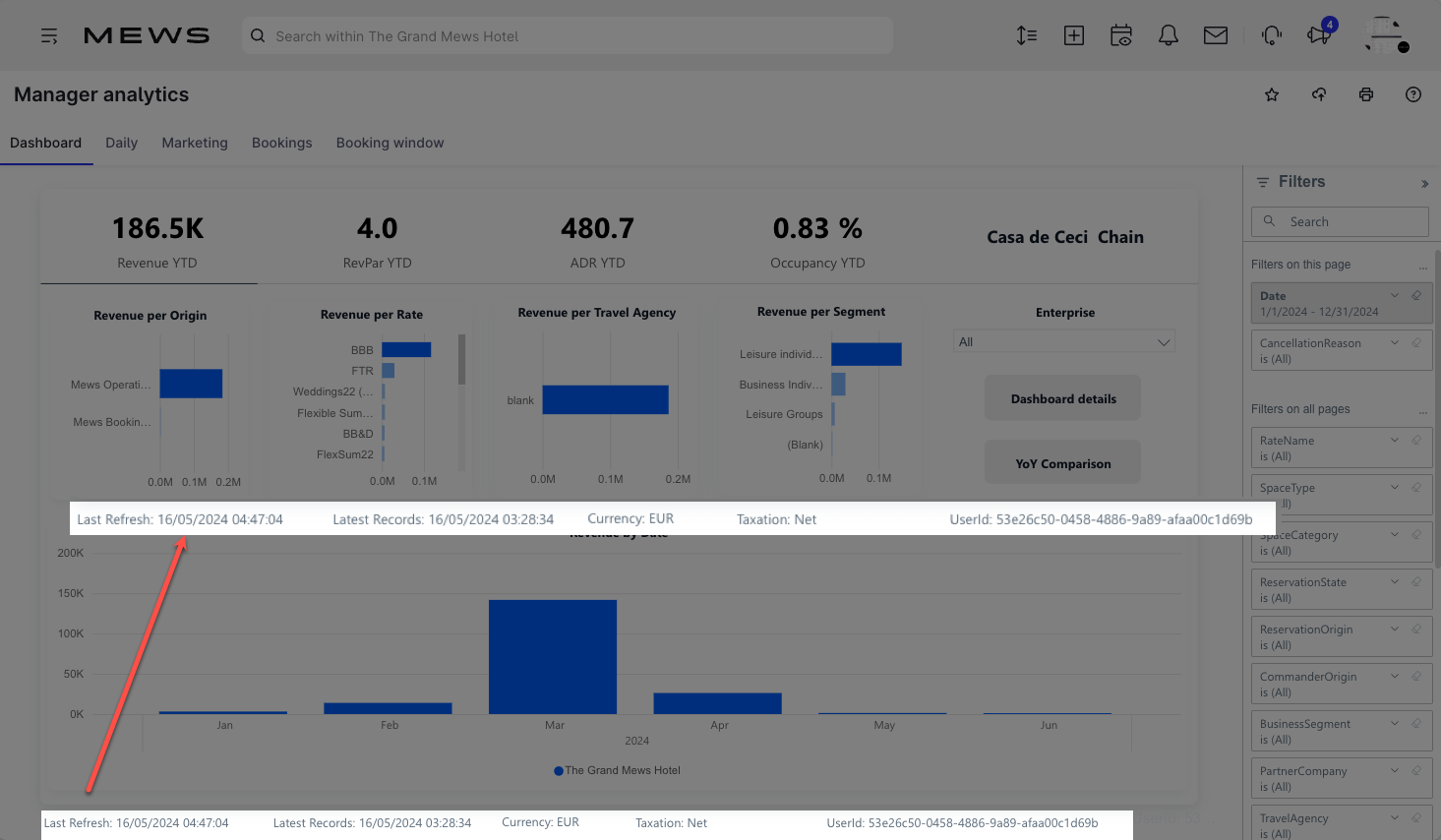Viewport: 1441px width, 840px height.
Task: Click the Casa de Ceci Chain title
Action: [1065, 237]
